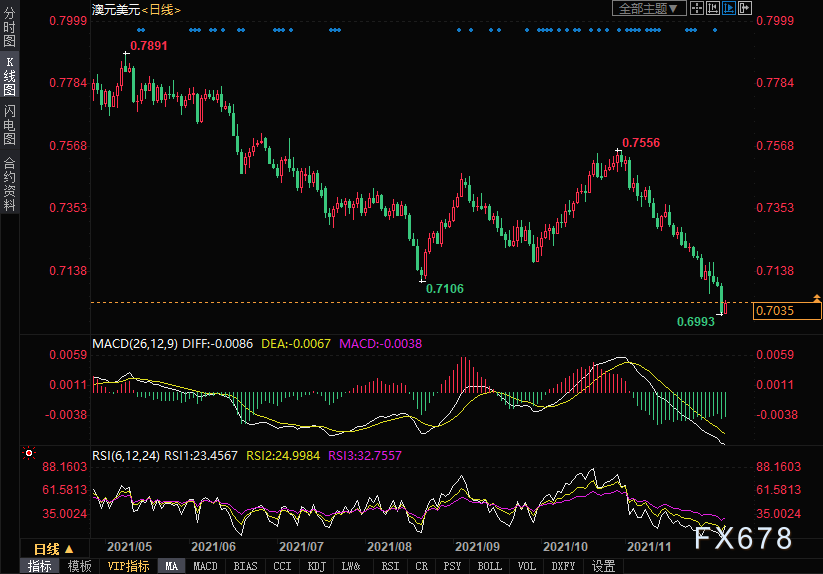The height and width of the screenshot is (574, 823).
Task: Click the exit arrow icon at top right
Action: click(x=745, y=8)
